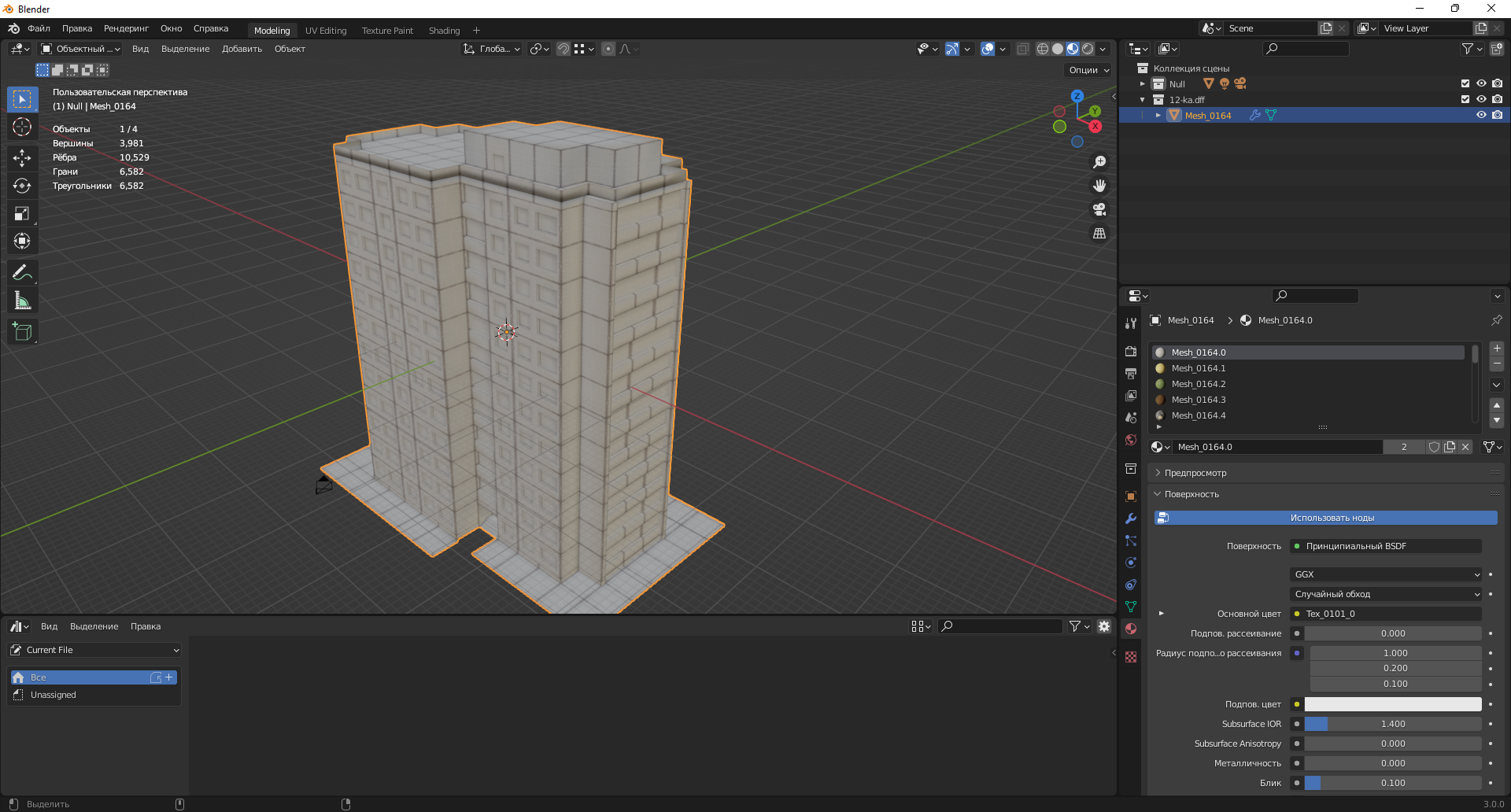Viewport: 1511px width, 812px height.
Task: Select the Annotate tool
Action: click(23, 272)
